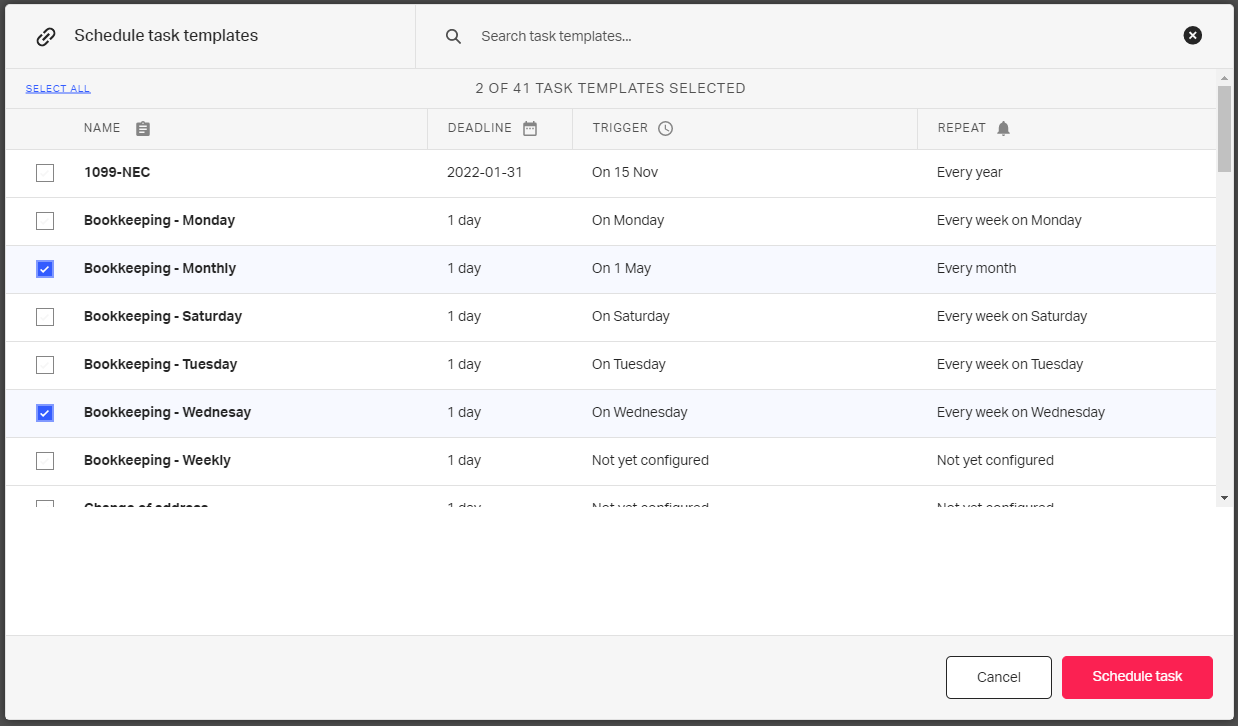The width and height of the screenshot is (1238, 726).
Task: Select the Bookkeeping - Tuesday name
Action: point(160,364)
